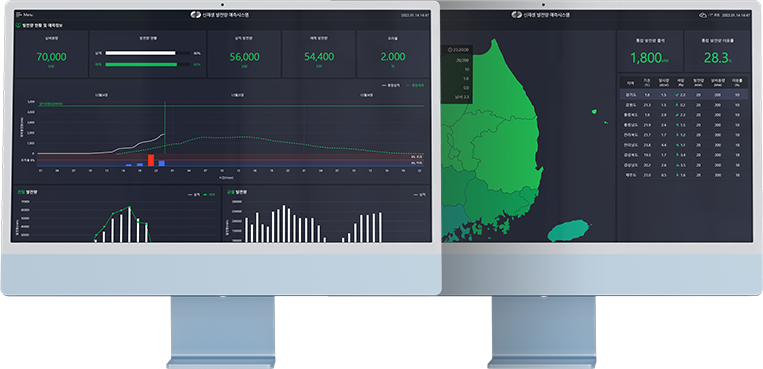
Task: Click the 54,400 kW value card
Action: 319,54
